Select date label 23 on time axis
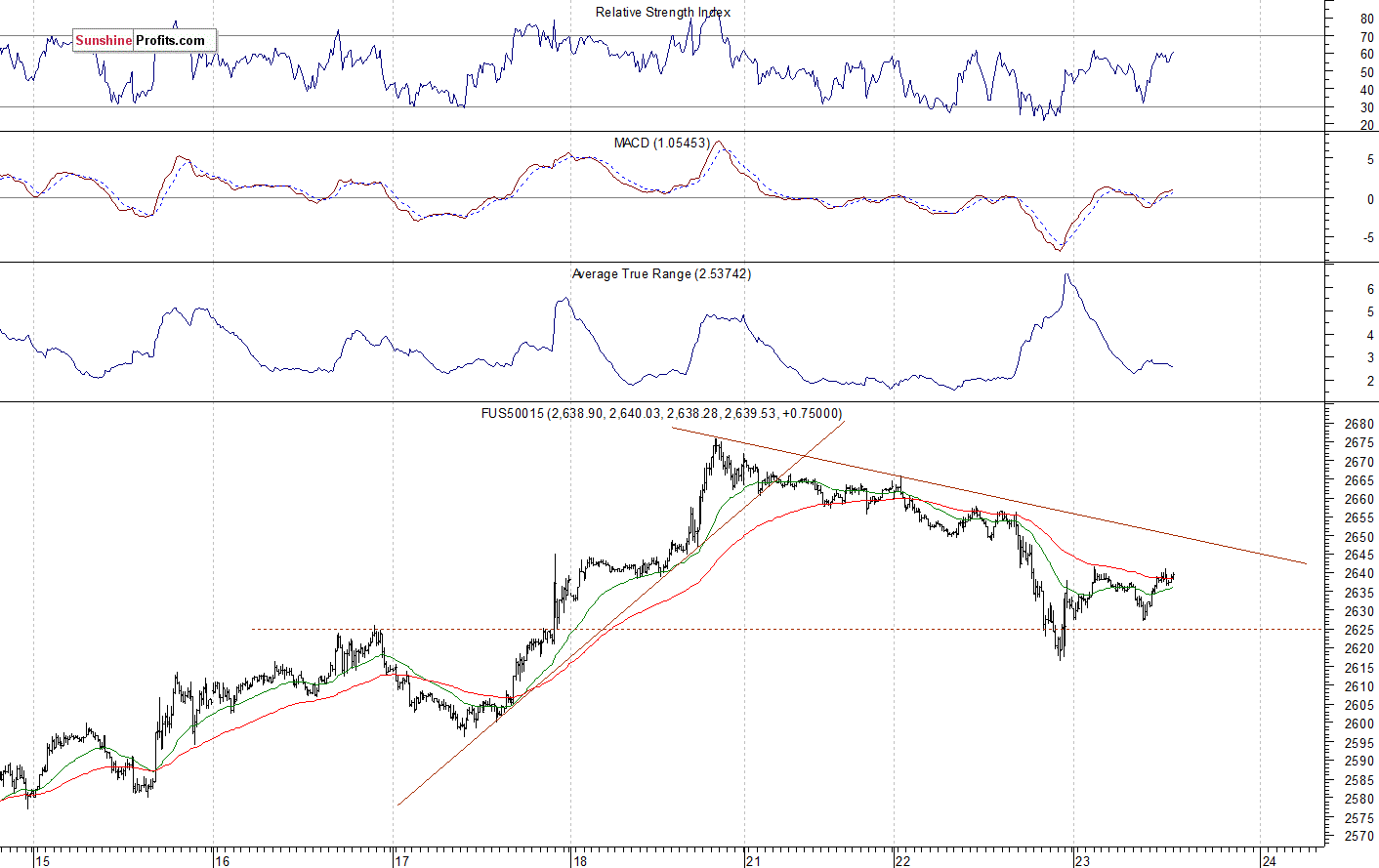 [1082, 861]
